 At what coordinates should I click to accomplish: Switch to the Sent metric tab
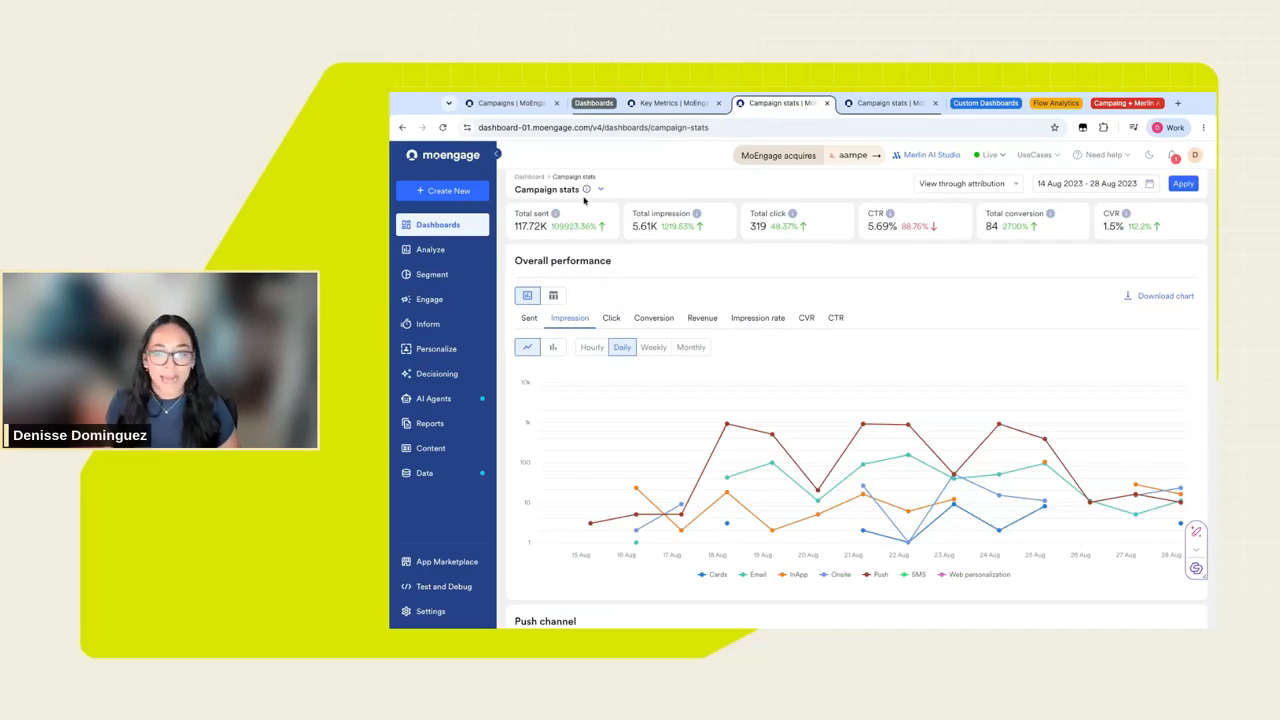pyautogui.click(x=529, y=318)
